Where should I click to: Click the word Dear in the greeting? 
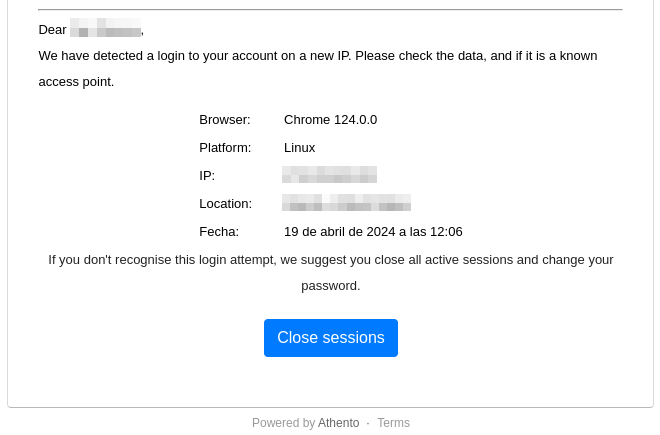(x=52, y=30)
